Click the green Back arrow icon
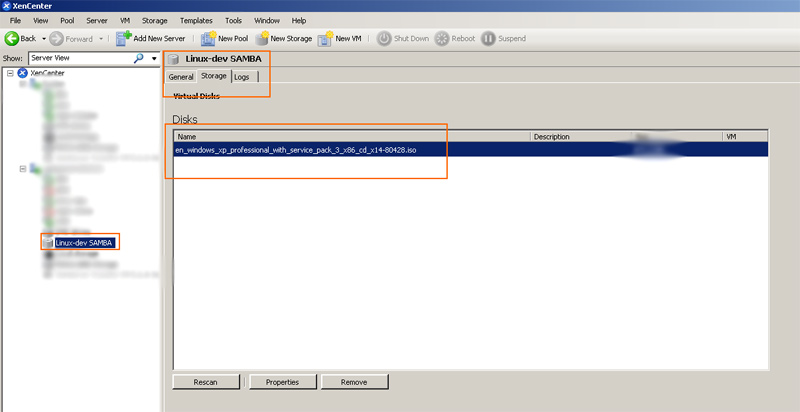 coord(11,38)
